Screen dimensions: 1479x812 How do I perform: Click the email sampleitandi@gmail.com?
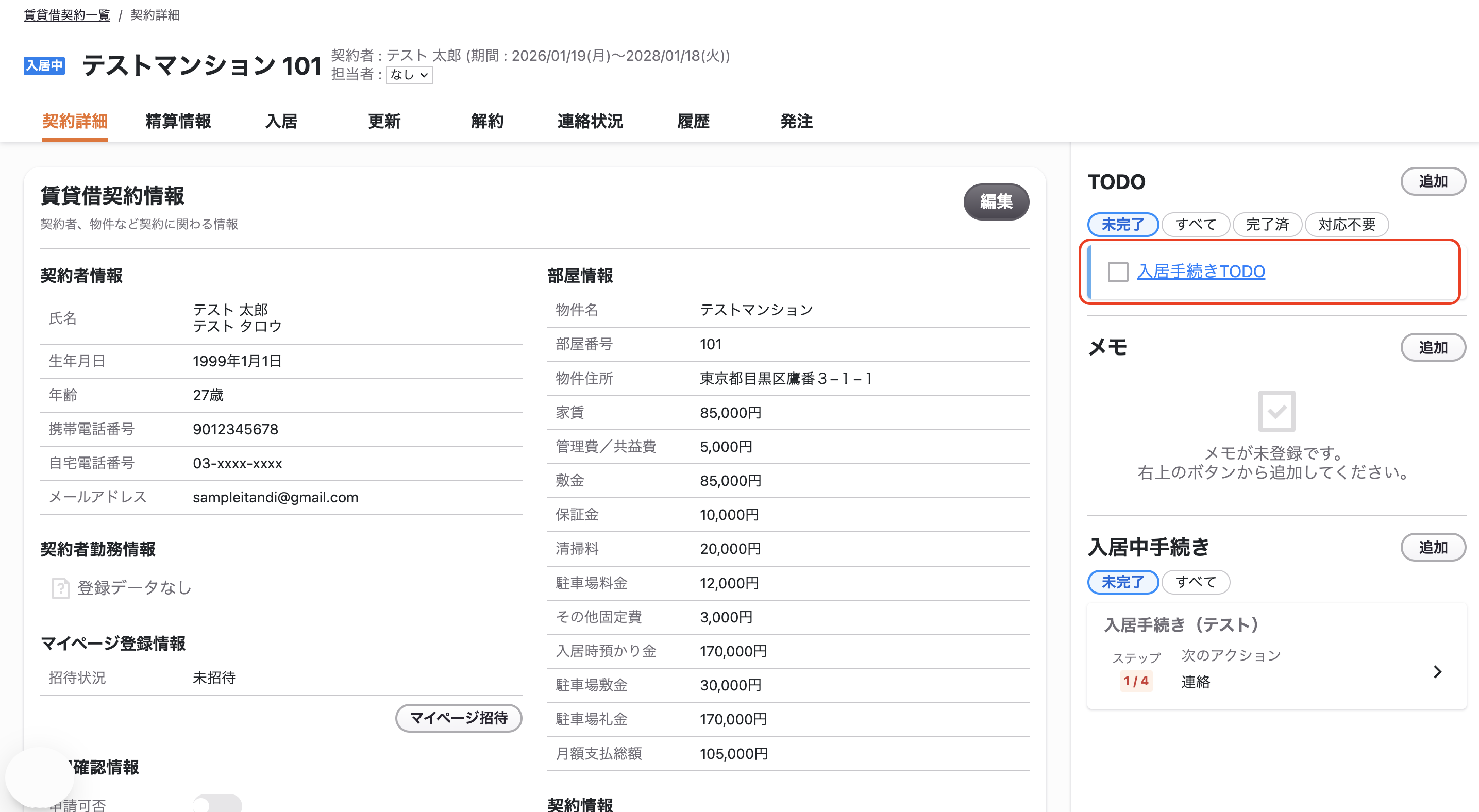[276, 497]
